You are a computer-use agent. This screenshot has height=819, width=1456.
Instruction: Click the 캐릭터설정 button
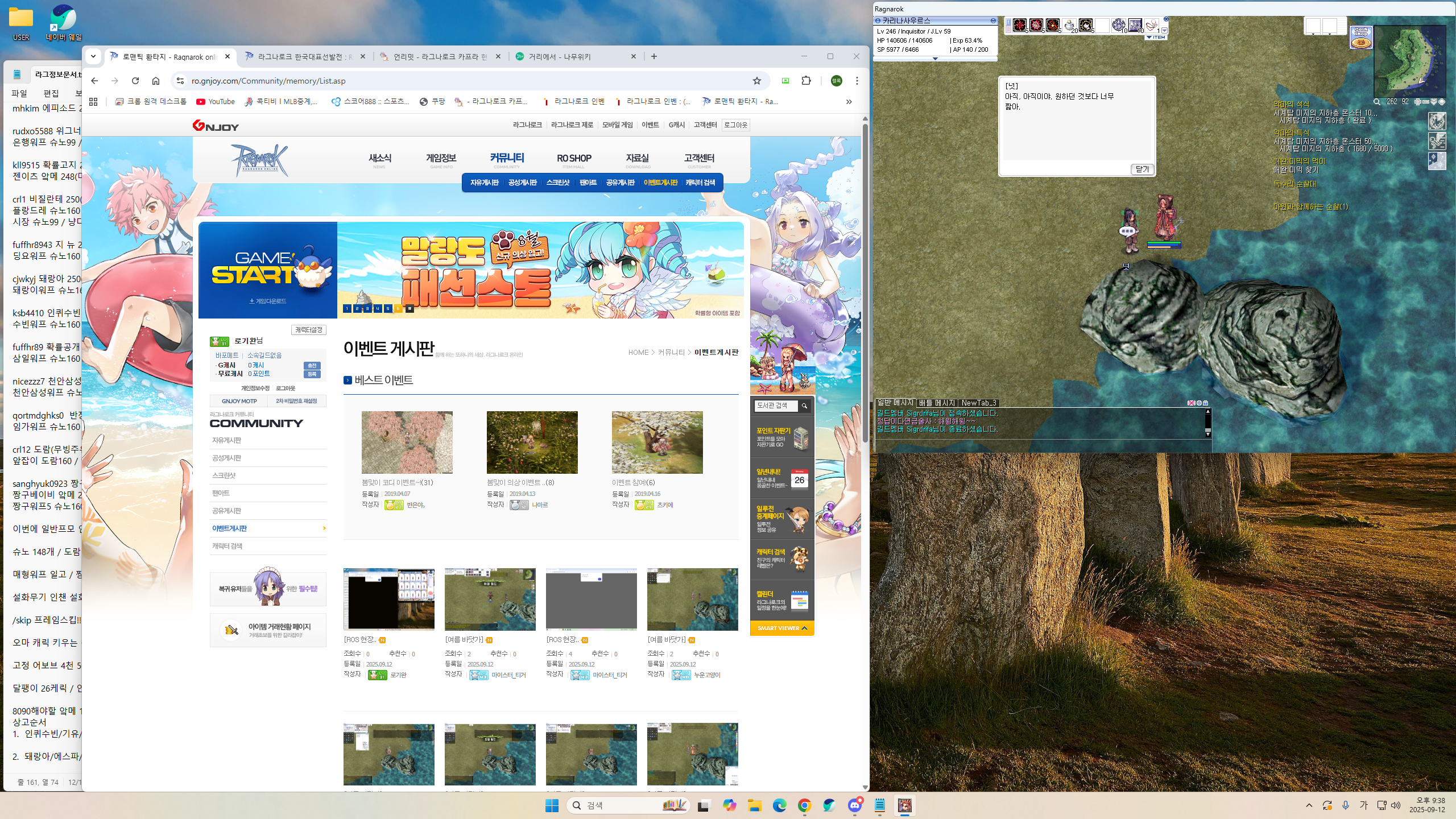(309, 330)
